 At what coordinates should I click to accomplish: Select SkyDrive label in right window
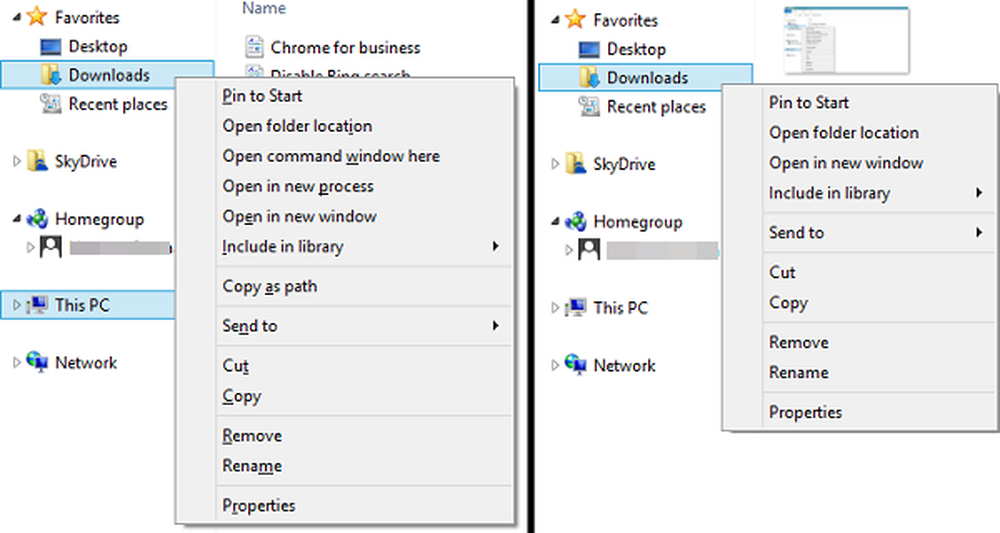pyautogui.click(x=624, y=164)
